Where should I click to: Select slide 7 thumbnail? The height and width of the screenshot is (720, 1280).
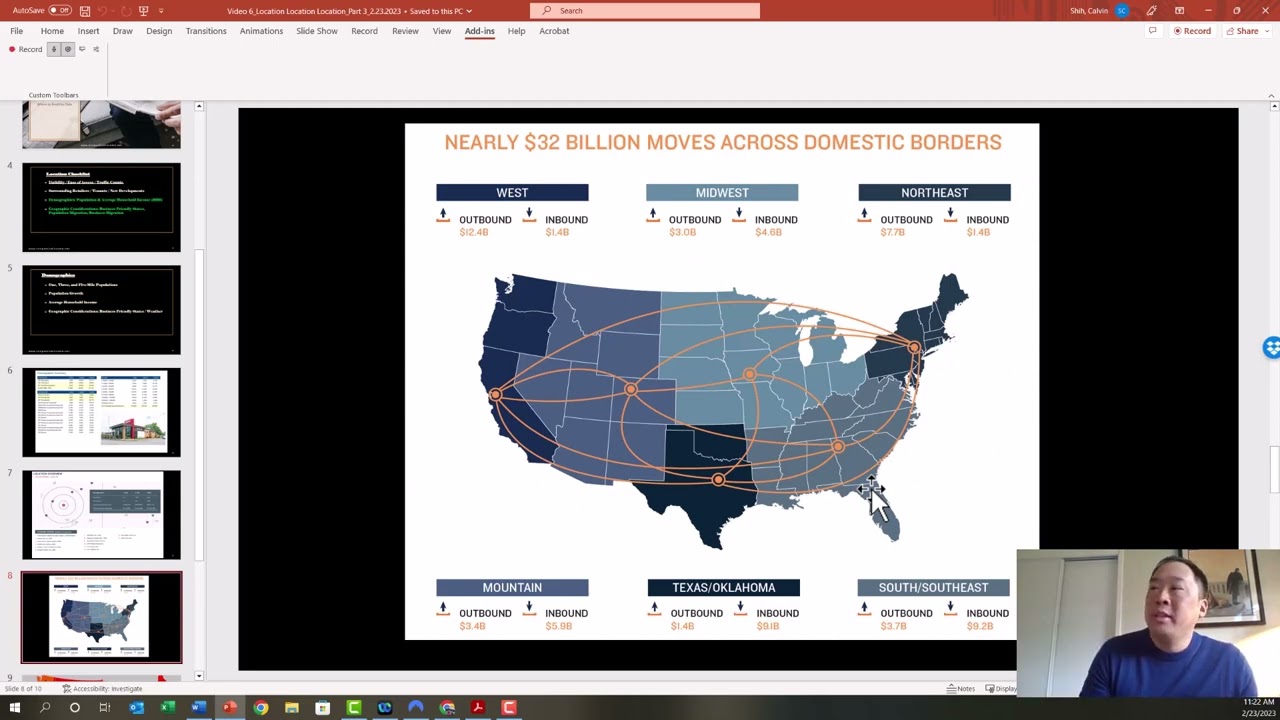coord(102,515)
